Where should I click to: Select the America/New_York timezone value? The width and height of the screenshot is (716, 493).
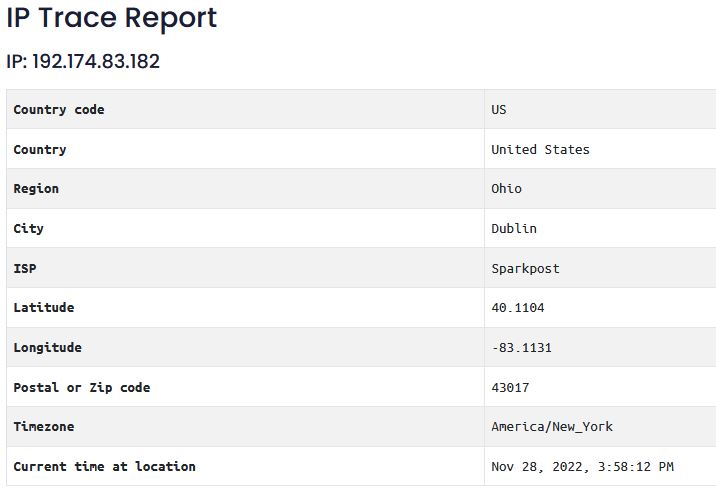point(552,427)
